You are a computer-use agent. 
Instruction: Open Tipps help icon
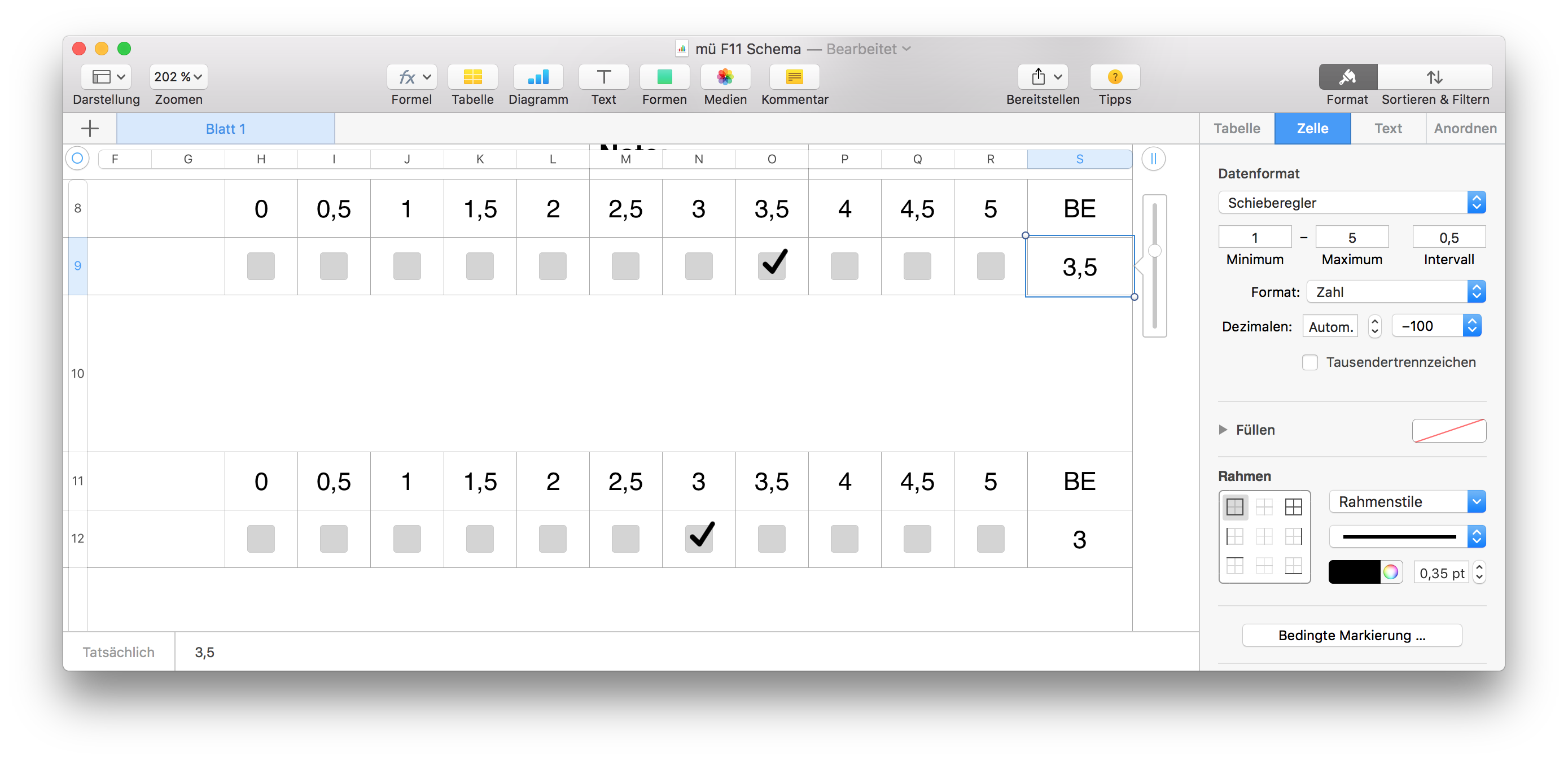(x=1115, y=77)
